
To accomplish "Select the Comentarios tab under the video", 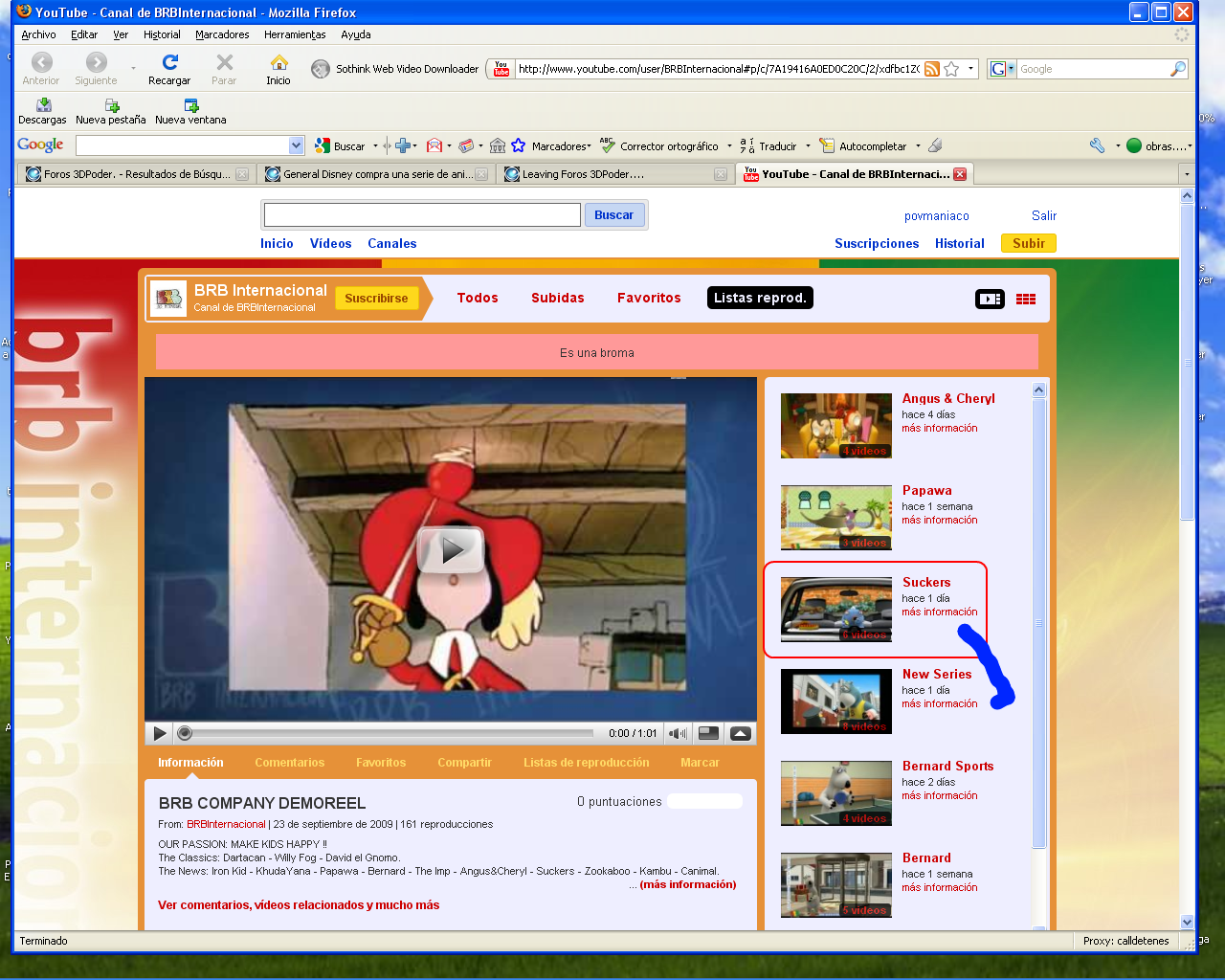I will [x=290, y=763].
